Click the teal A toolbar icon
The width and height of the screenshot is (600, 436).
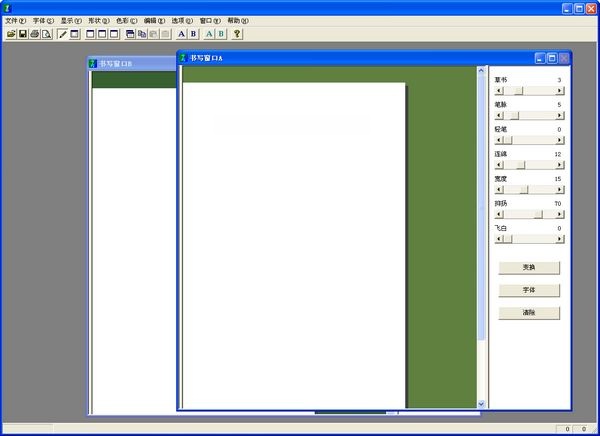click(x=209, y=34)
